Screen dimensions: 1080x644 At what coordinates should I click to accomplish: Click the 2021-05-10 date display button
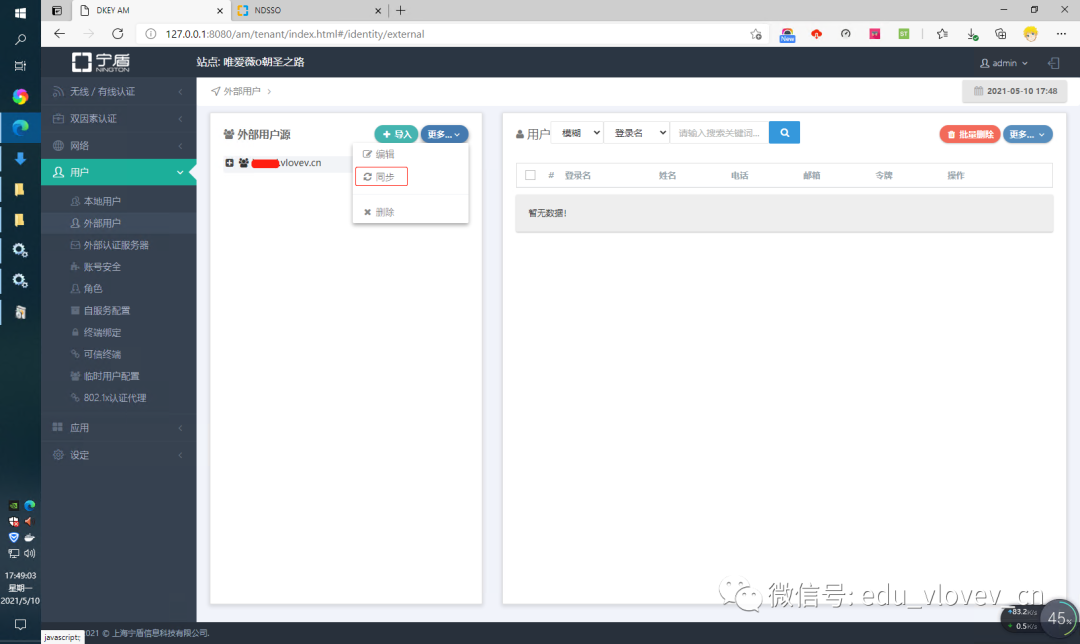coord(1015,91)
